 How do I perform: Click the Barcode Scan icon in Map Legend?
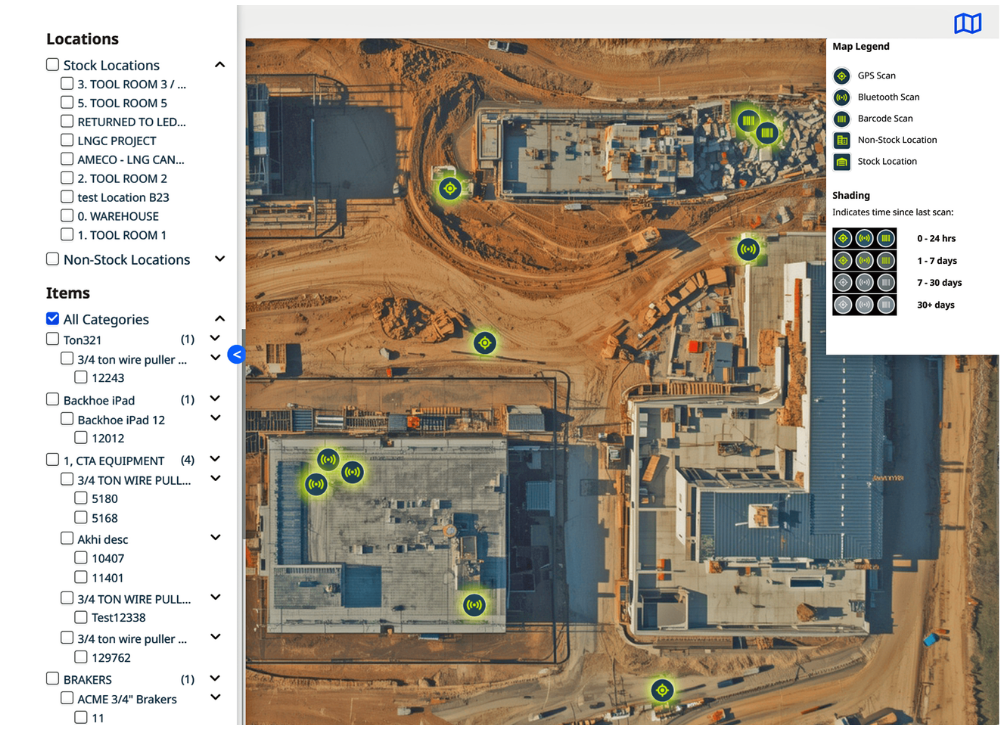(842, 119)
